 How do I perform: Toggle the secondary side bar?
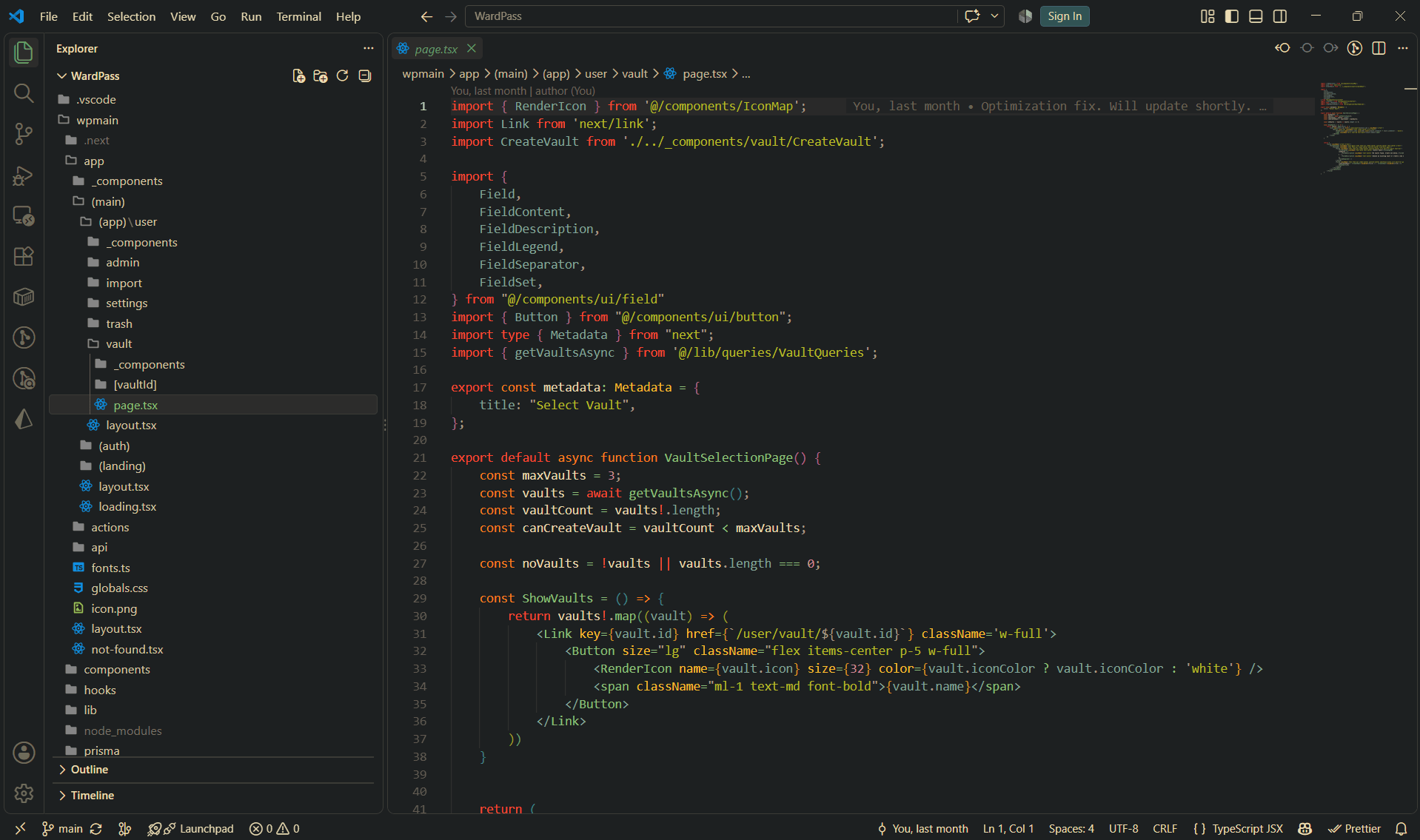pos(1280,16)
